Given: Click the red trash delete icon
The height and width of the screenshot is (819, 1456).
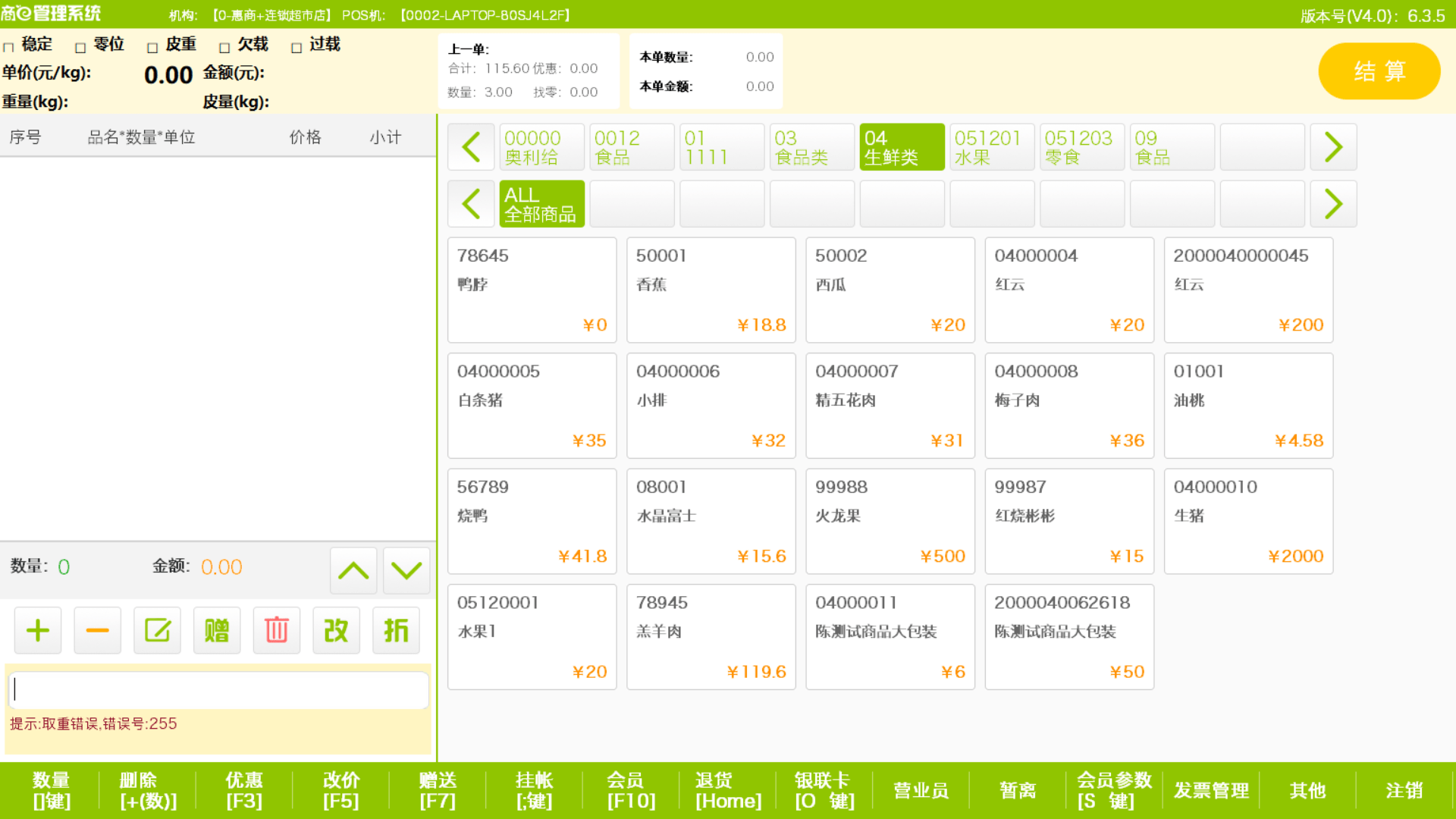Looking at the screenshot, I should click(x=277, y=630).
